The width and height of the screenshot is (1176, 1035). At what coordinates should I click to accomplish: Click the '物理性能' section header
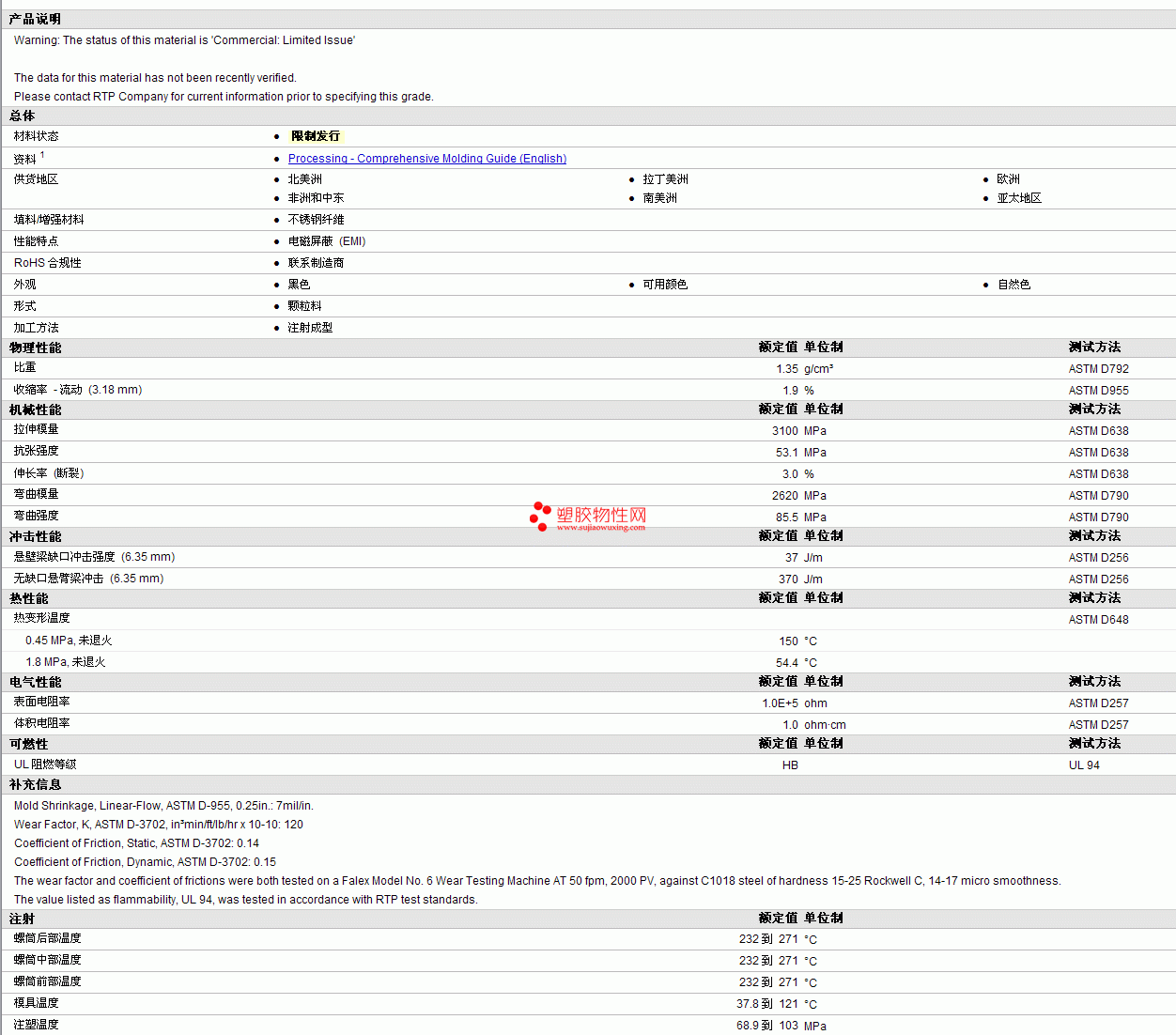[36, 348]
